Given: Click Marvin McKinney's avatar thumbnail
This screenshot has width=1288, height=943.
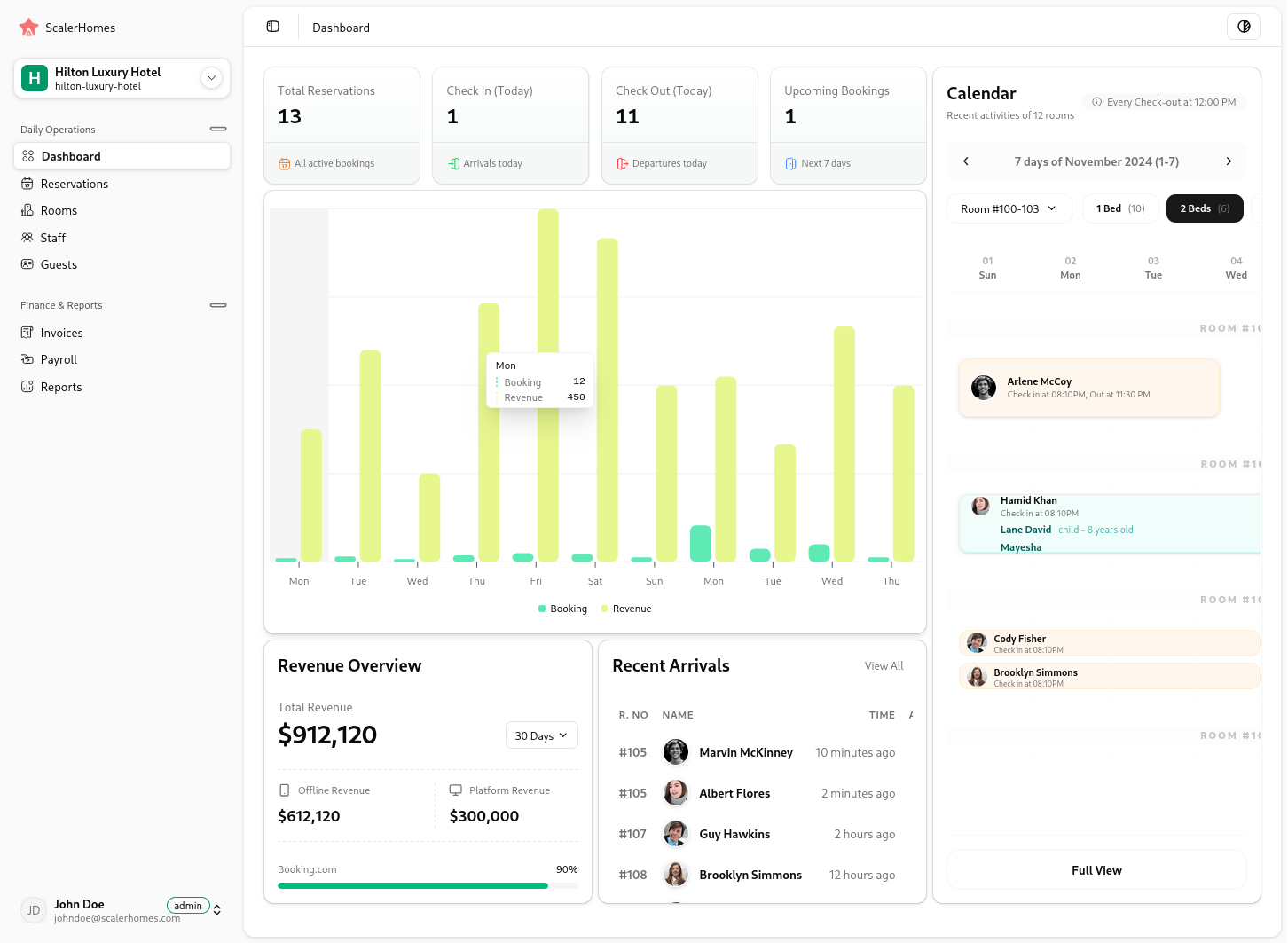Looking at the screenshot, I should (x=675, y=752).
